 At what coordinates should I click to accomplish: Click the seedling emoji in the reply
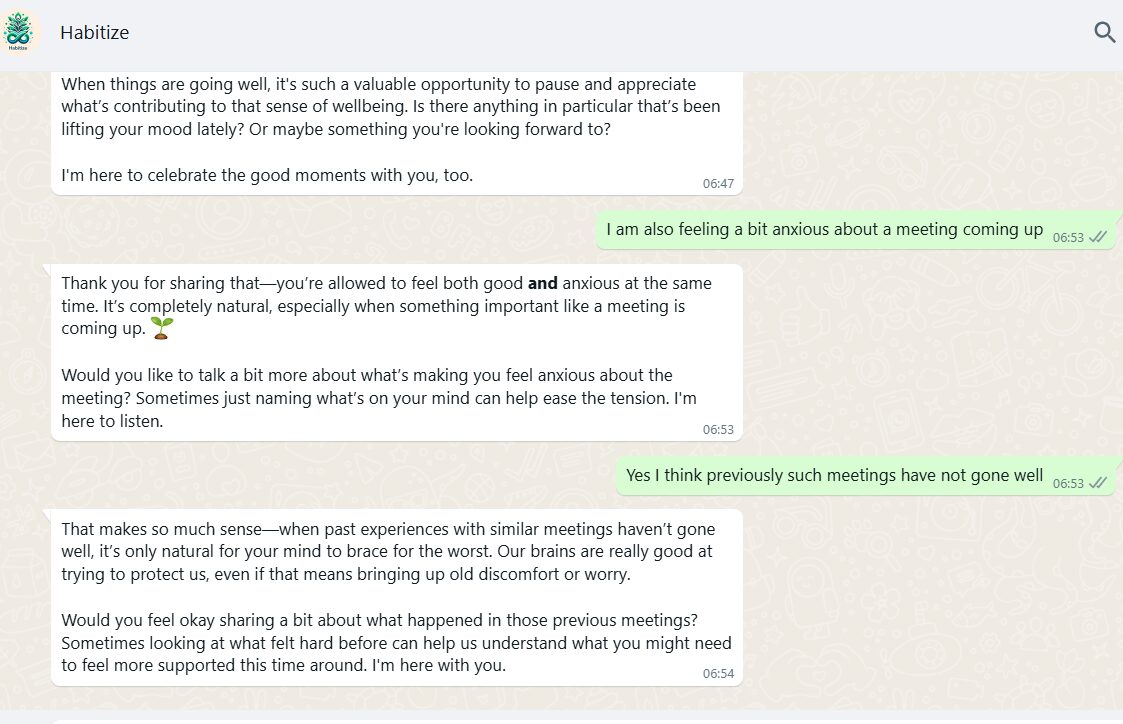[x=161, y=329]
